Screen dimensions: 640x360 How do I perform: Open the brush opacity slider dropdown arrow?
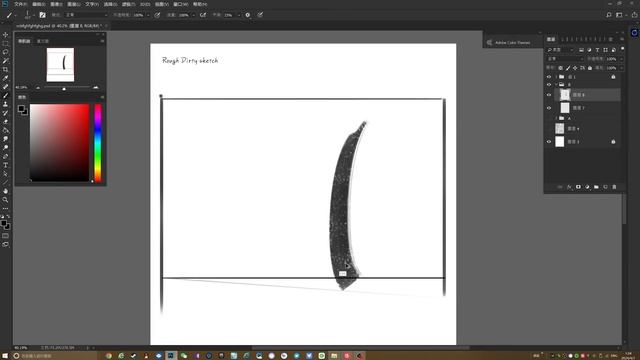coord(148,15)
